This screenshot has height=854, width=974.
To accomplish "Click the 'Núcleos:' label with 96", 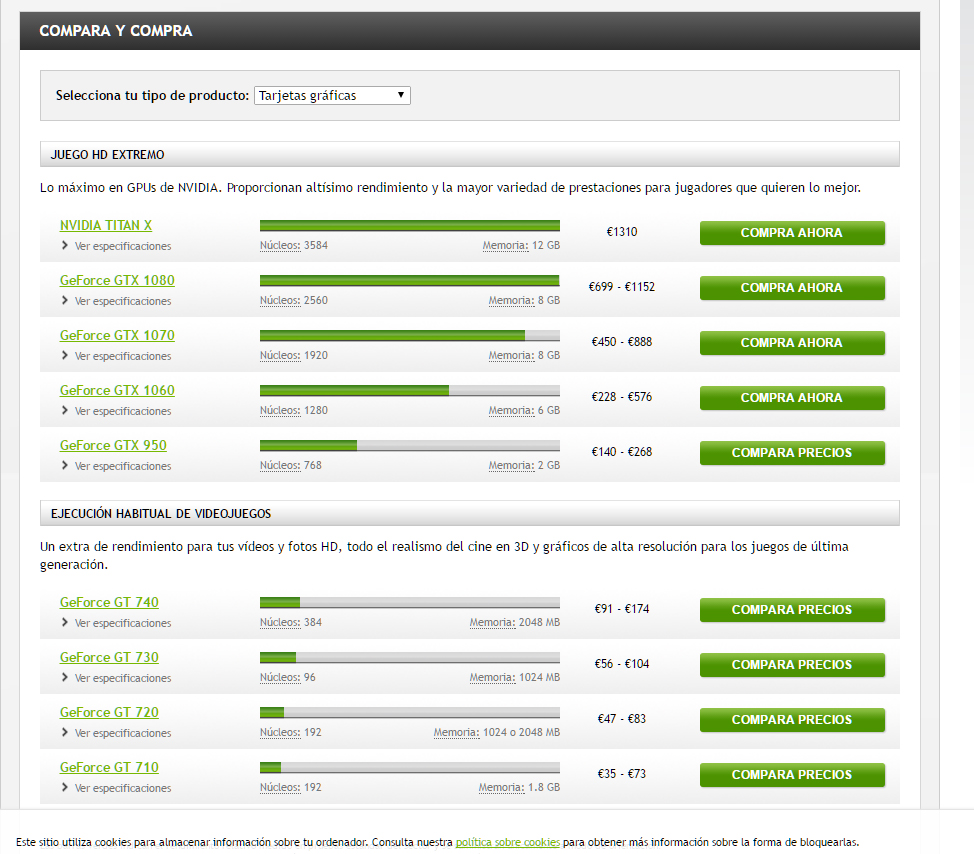I will tap(280, 677).
